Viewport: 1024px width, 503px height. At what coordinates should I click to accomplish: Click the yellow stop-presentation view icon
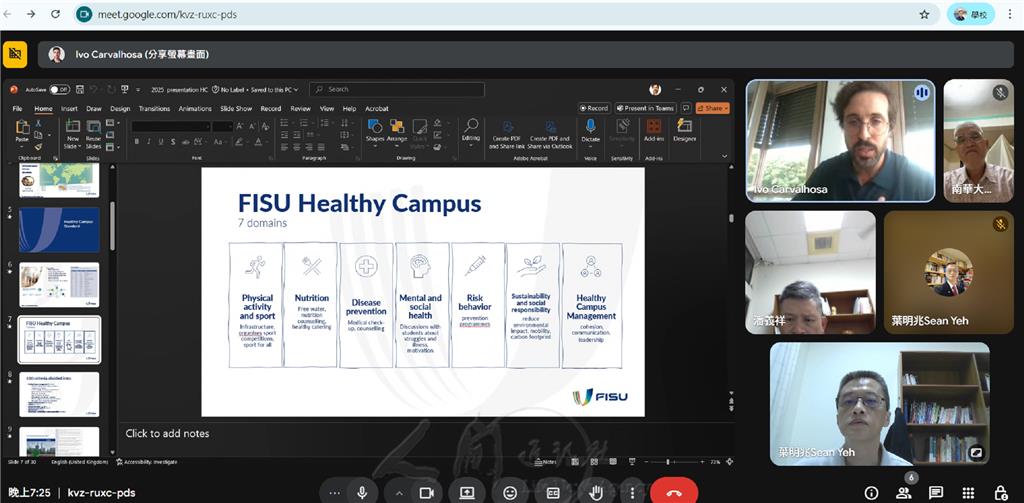point(15,54)
